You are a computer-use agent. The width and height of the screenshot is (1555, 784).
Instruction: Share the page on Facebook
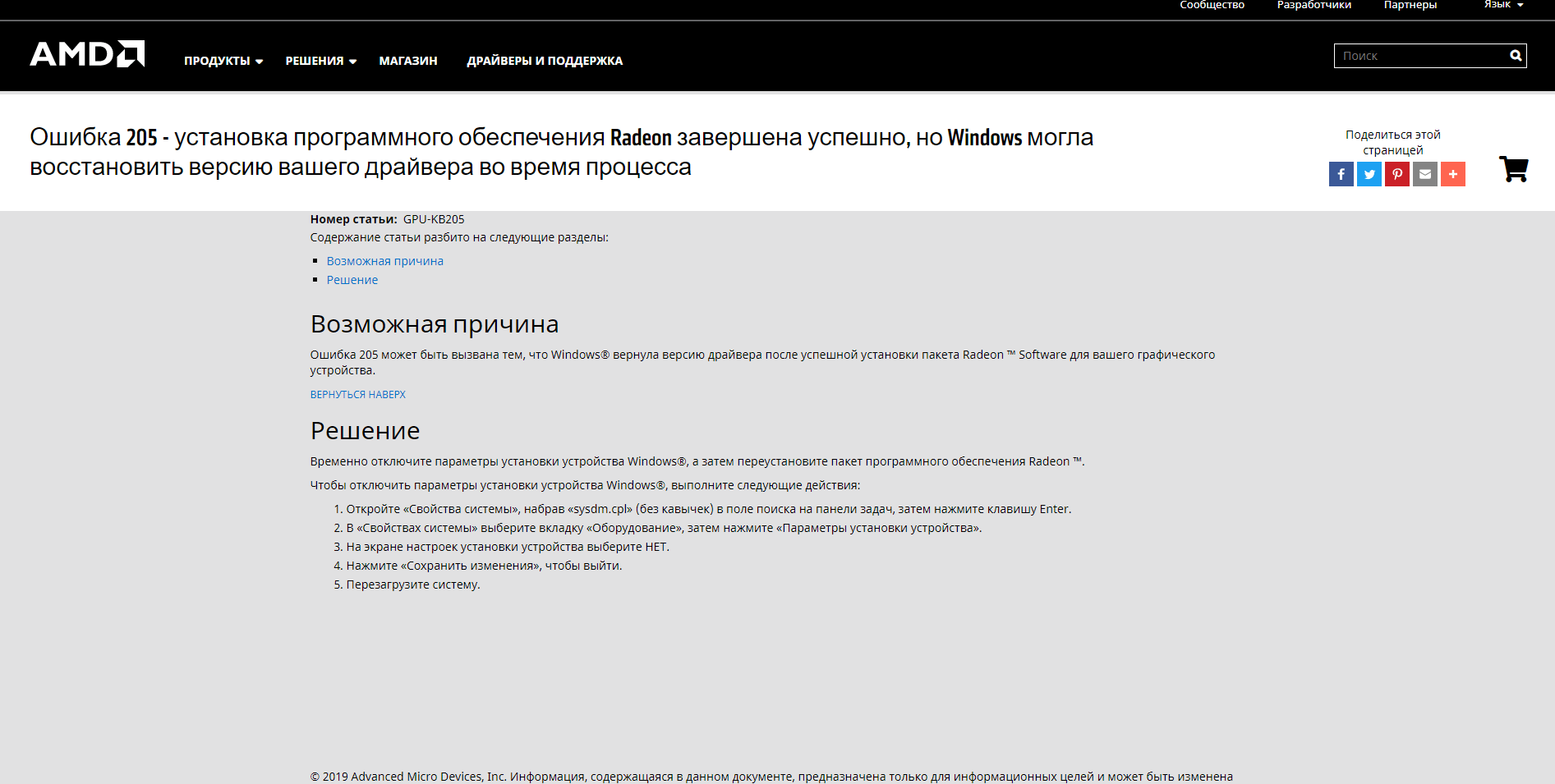[1341, 174]
